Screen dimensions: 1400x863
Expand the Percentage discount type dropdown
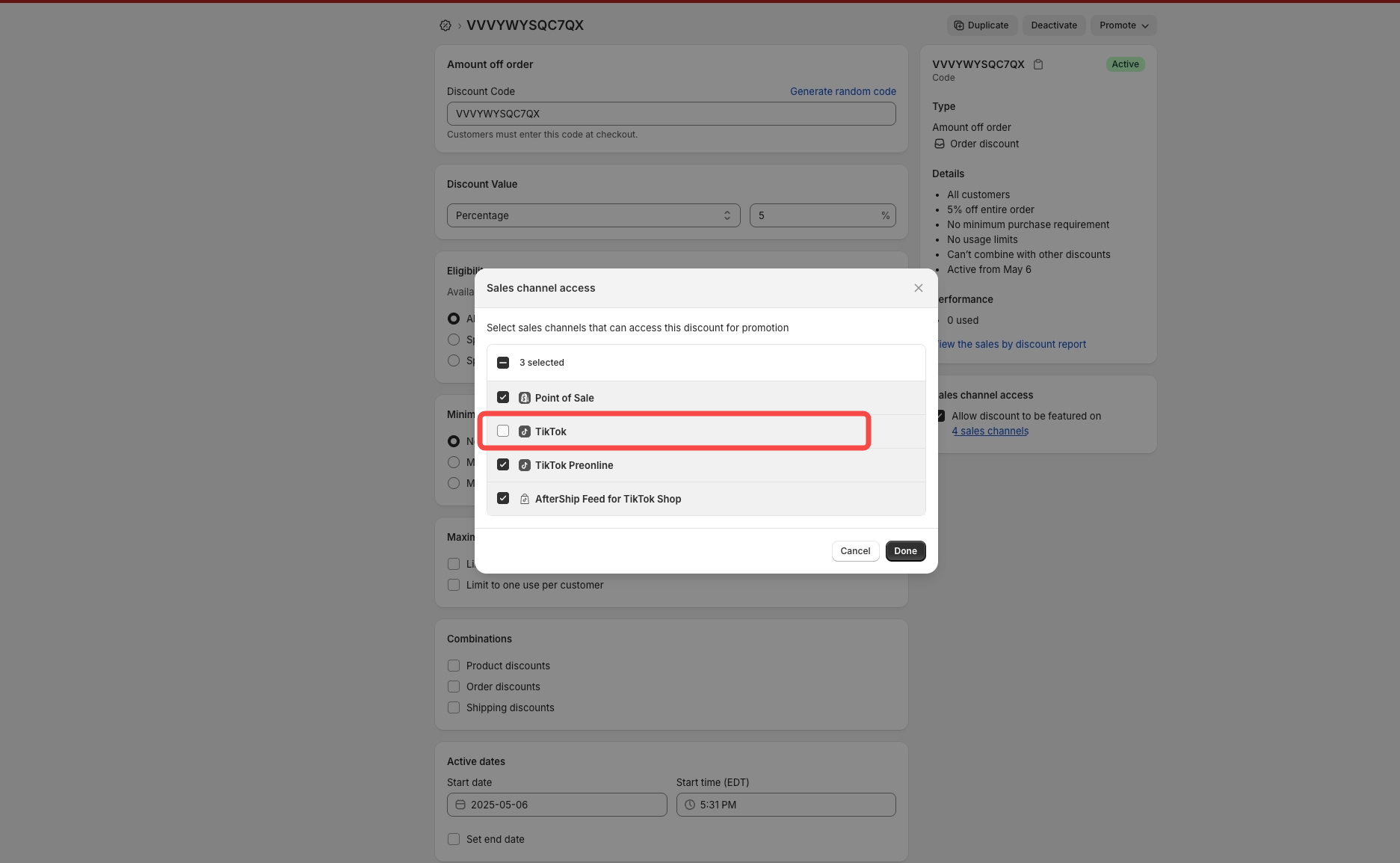(593, 215)
